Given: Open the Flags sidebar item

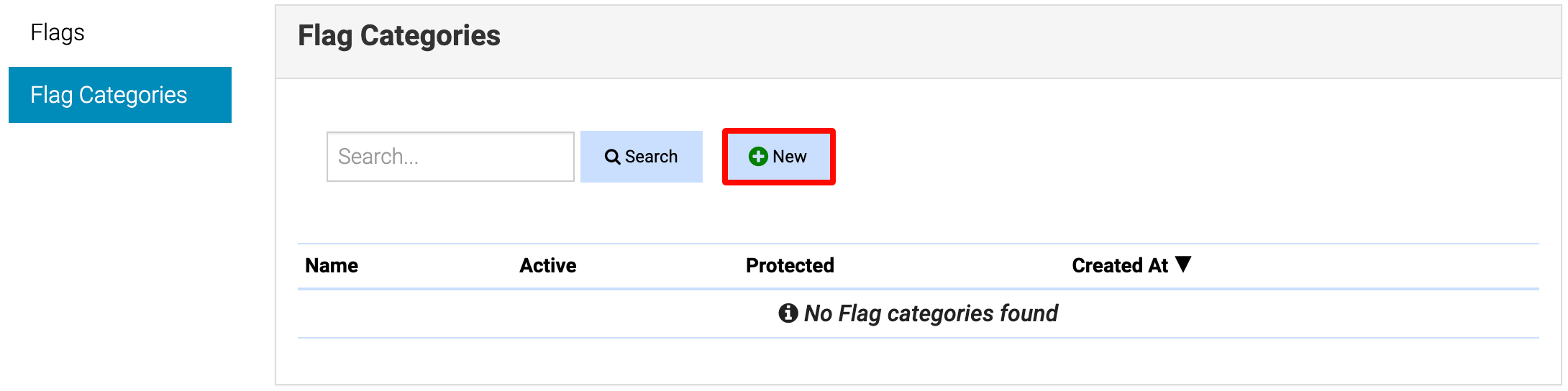Looking at the screenshot, I should coord(58,32).
